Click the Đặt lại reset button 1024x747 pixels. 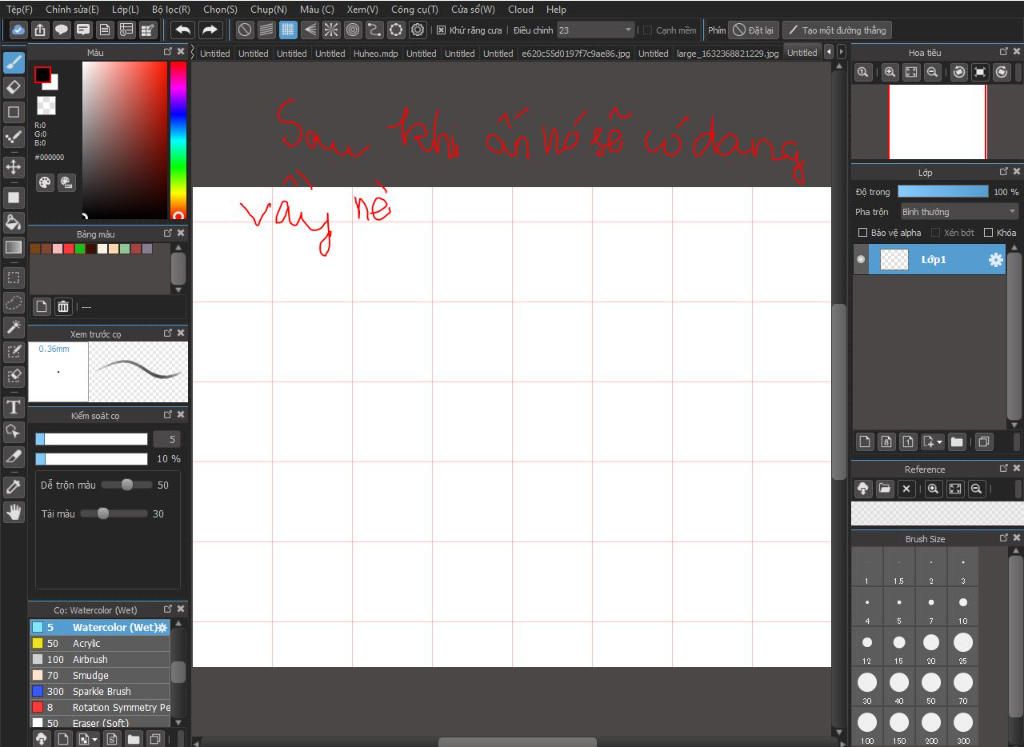pyautogui.click(x=753, y=30)
